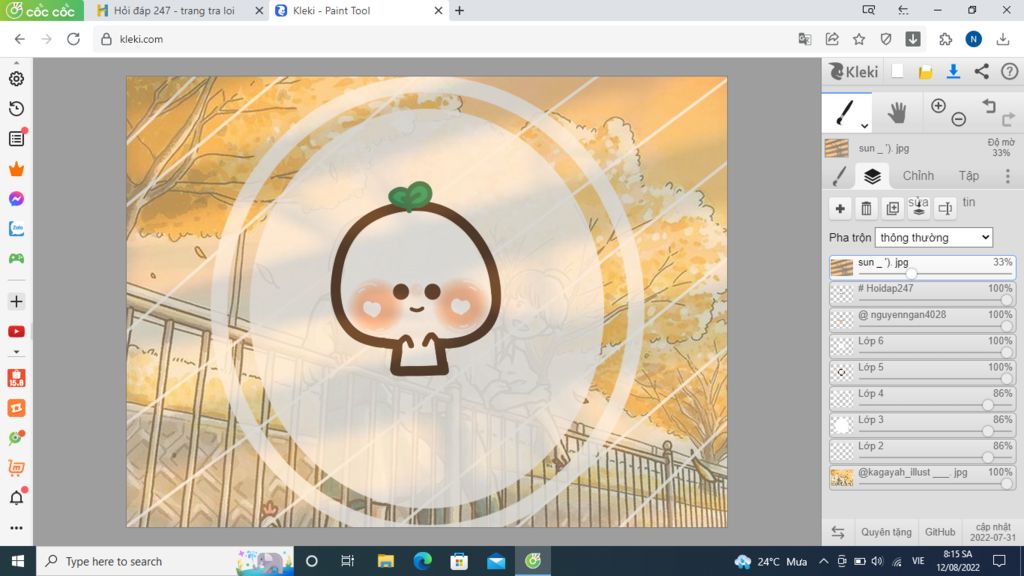Click the @kagayah_illust jpg layer thumbnail
Image resolution: width=1024 pixels, height=576 pixels.
point(842,477)
